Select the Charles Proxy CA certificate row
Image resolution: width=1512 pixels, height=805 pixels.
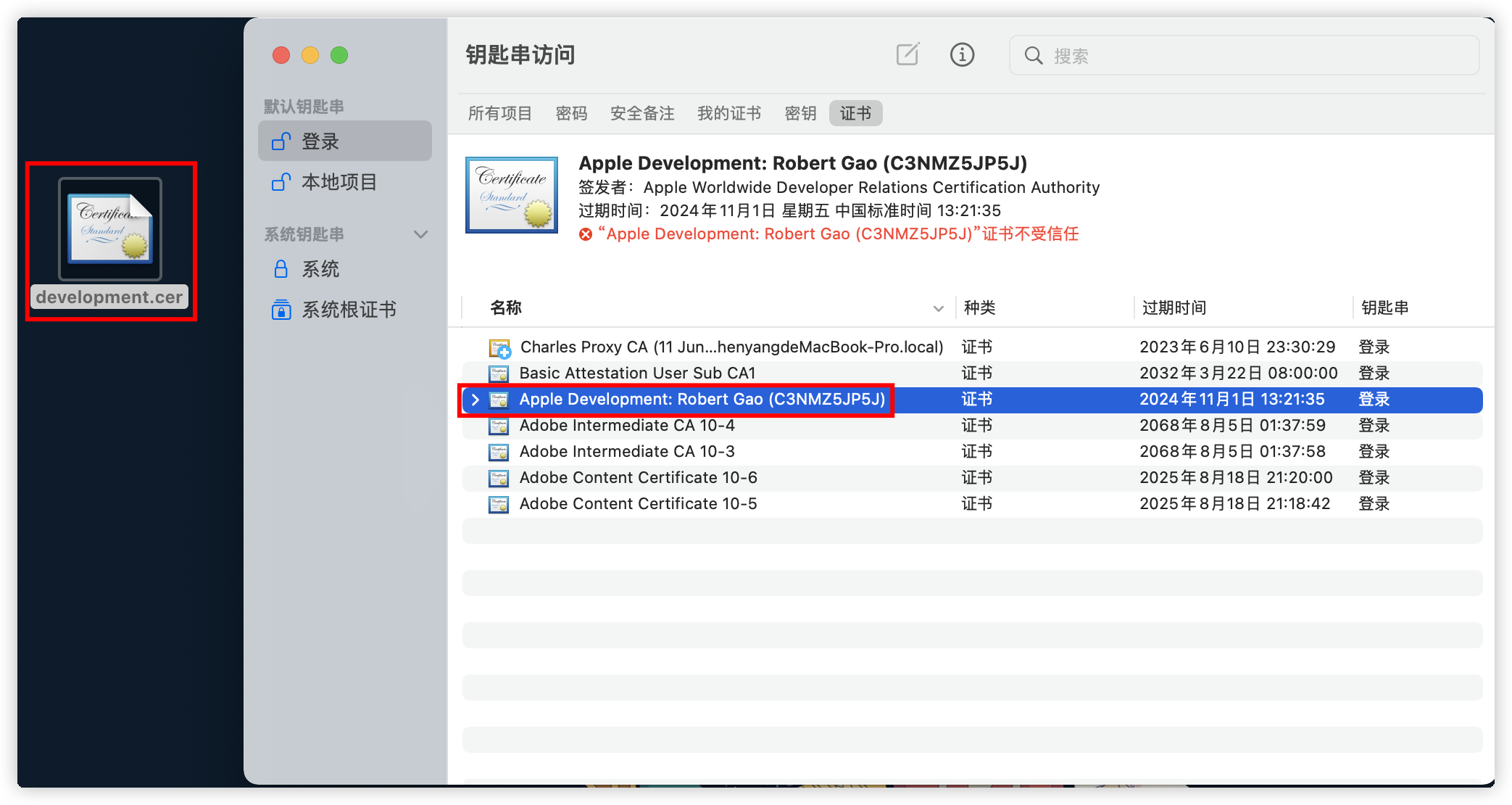pyautogui.click(x=972, y=347)
